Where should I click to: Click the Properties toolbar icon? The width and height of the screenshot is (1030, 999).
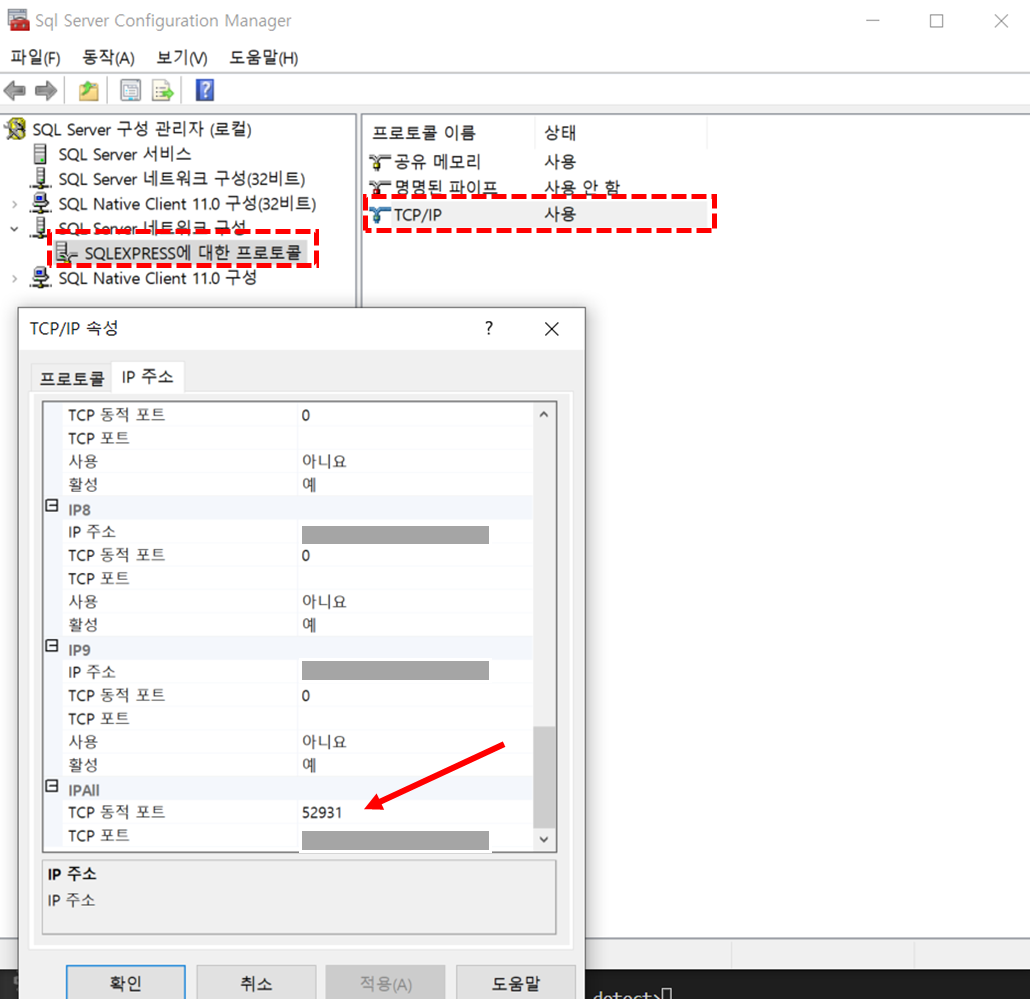click(130, 91)
